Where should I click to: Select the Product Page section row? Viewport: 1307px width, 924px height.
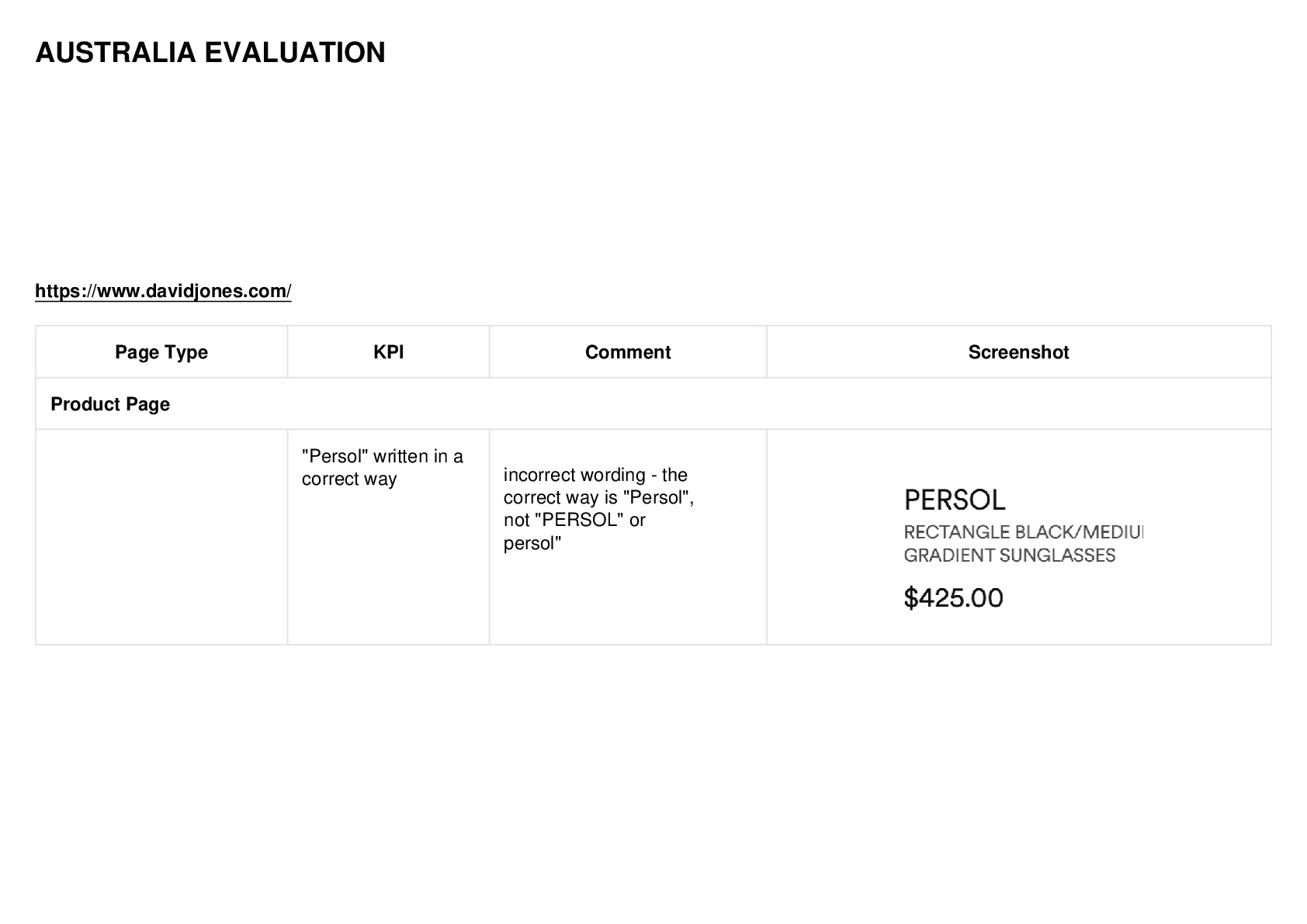click(x=653, y=404)
